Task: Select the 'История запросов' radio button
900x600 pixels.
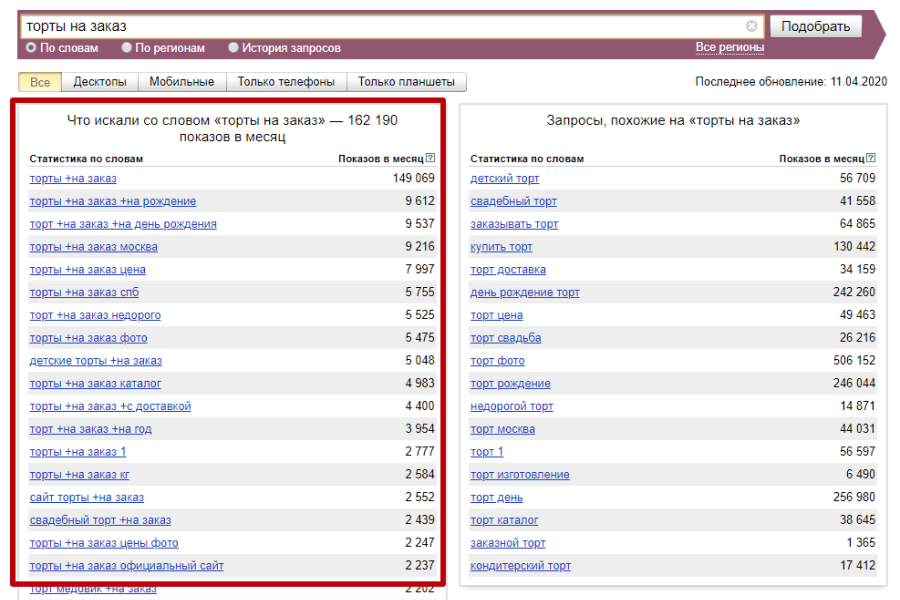Action: tap(234, 48)
